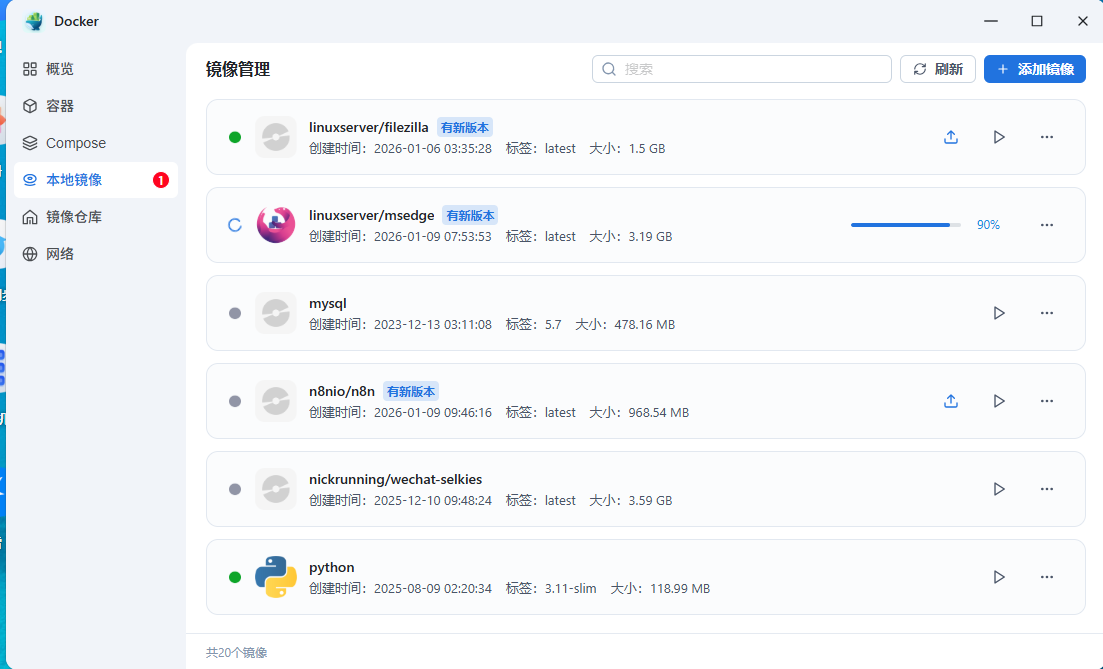Minimize the Docker window
1103x669 pixels.
pos(991,21)
